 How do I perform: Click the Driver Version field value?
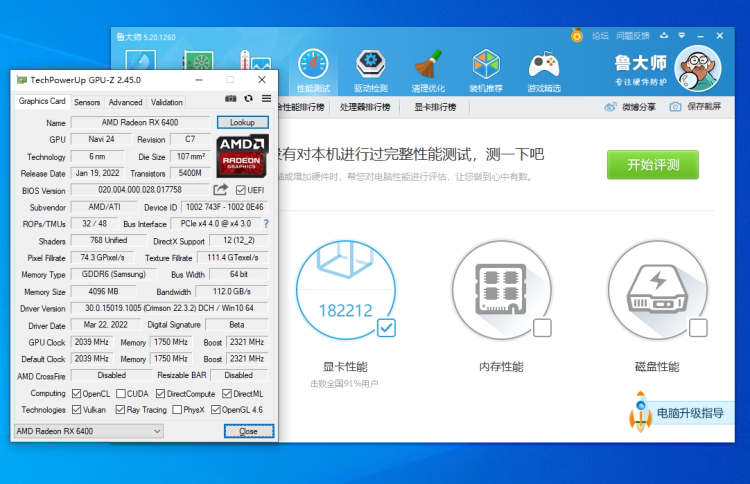point(169,308)
